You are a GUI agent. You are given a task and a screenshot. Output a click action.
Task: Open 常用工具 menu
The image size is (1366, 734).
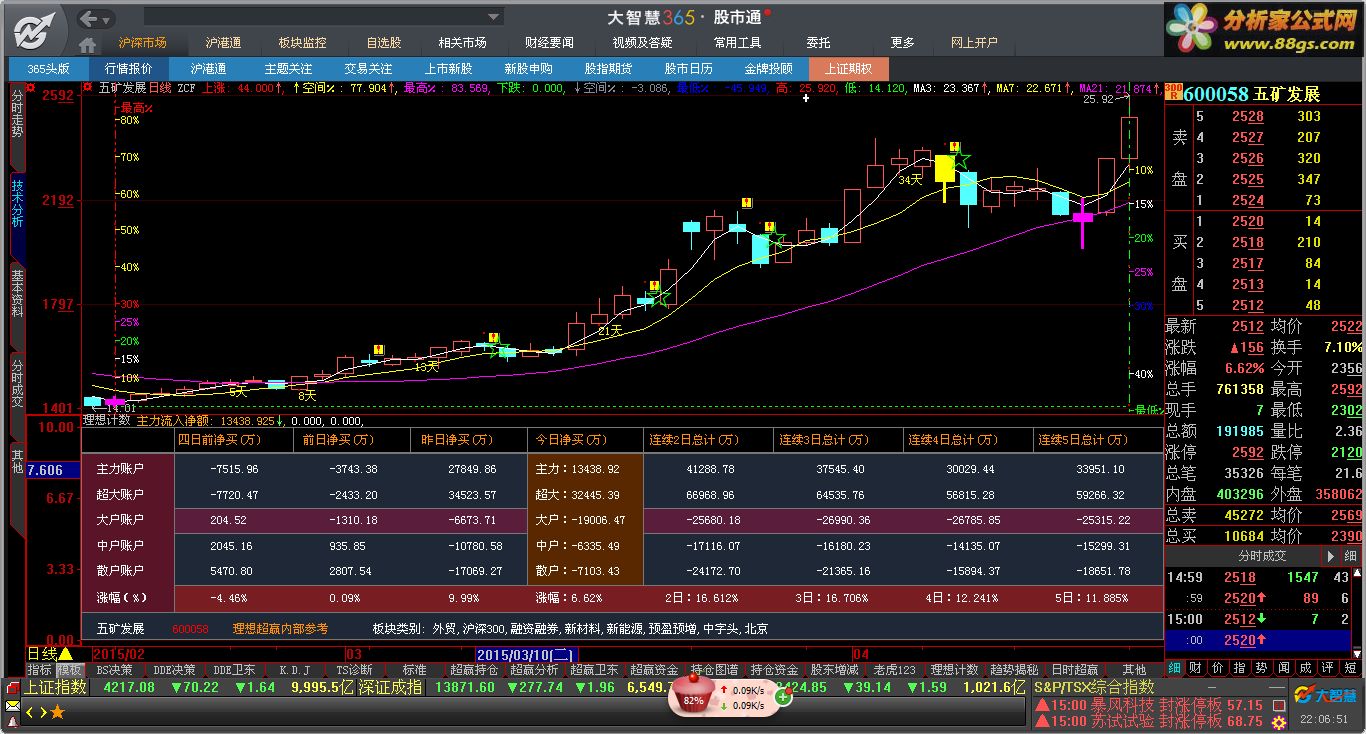(x=737, y=43)
